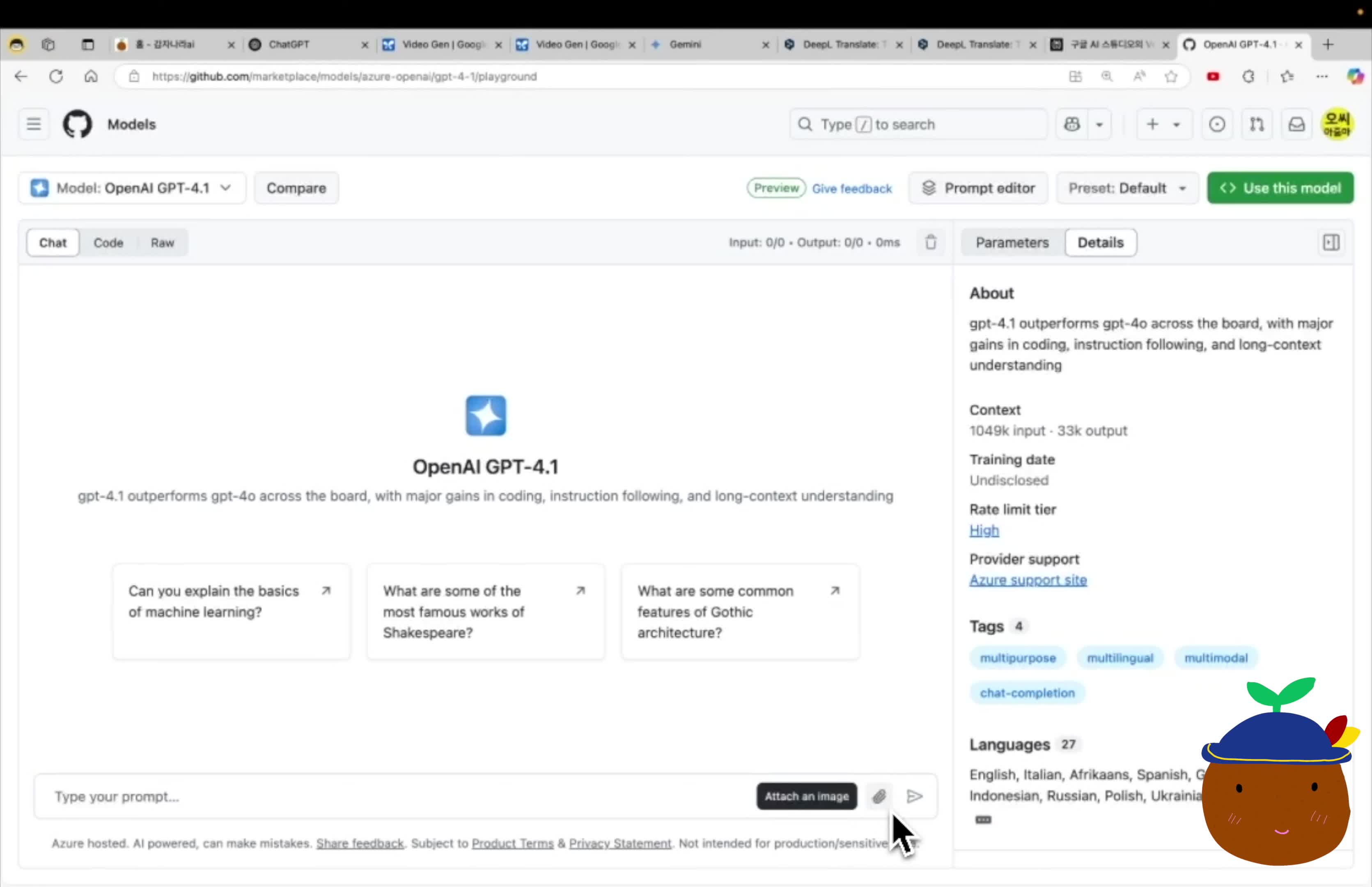Click the chat-completion tag
1372x887 pixels.
pos(1027,693)
